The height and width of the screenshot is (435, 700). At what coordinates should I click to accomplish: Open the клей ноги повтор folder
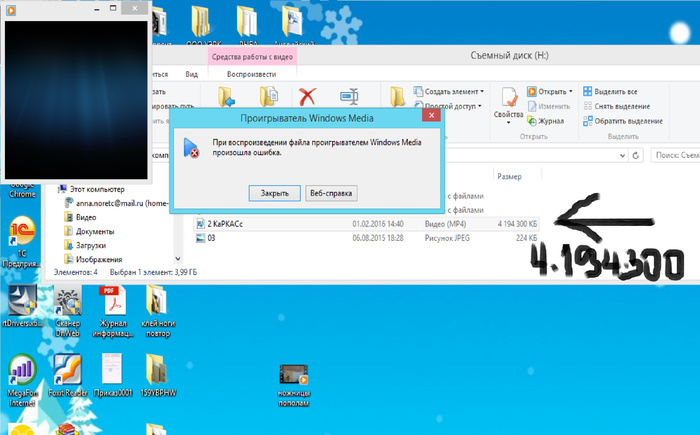click(x=158, y=312)
